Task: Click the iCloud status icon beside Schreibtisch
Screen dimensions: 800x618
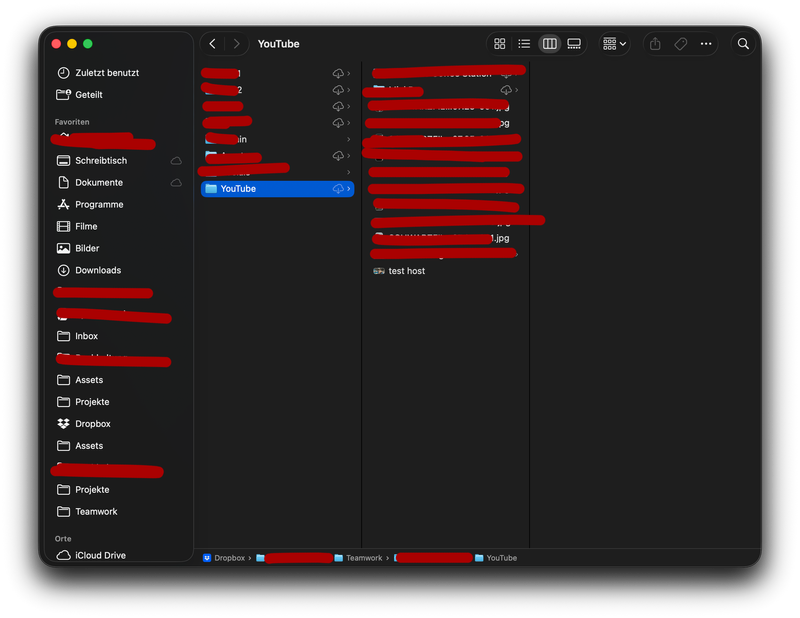Action: pyautogui.click(x=176, y=161)
